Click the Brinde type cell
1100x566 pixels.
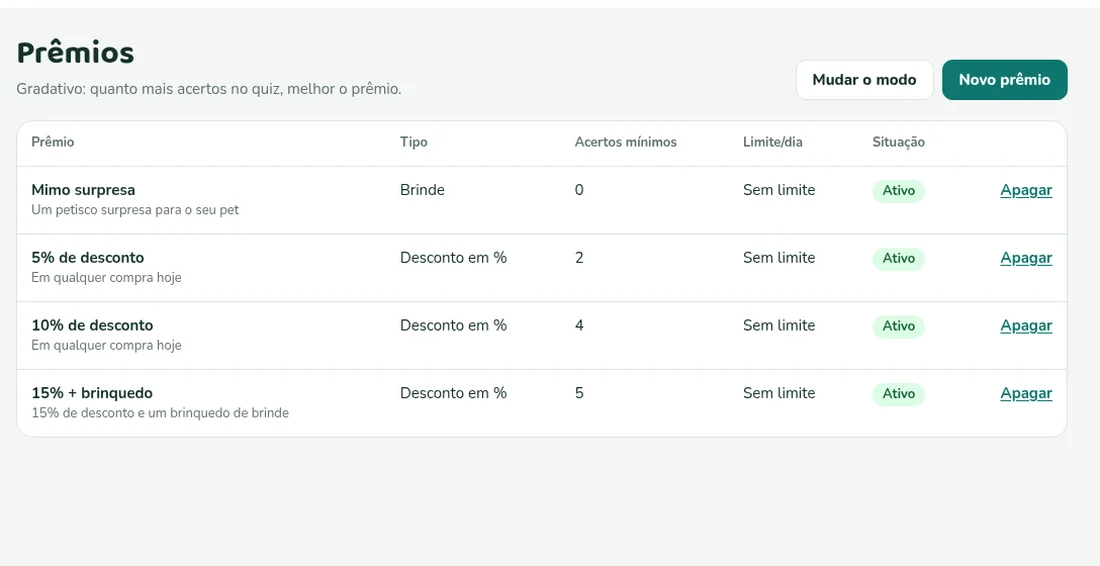[422, 190]
